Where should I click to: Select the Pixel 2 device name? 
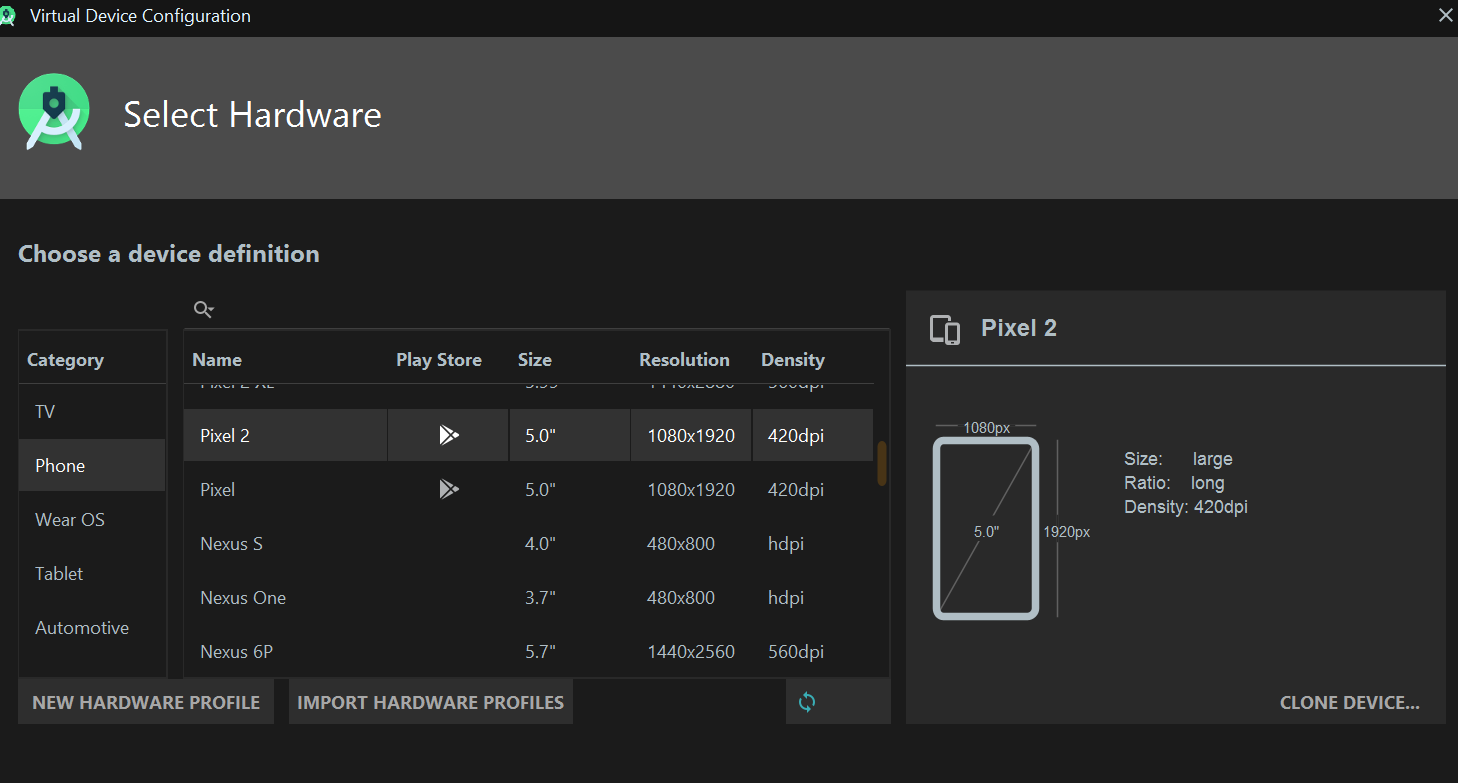225,435
